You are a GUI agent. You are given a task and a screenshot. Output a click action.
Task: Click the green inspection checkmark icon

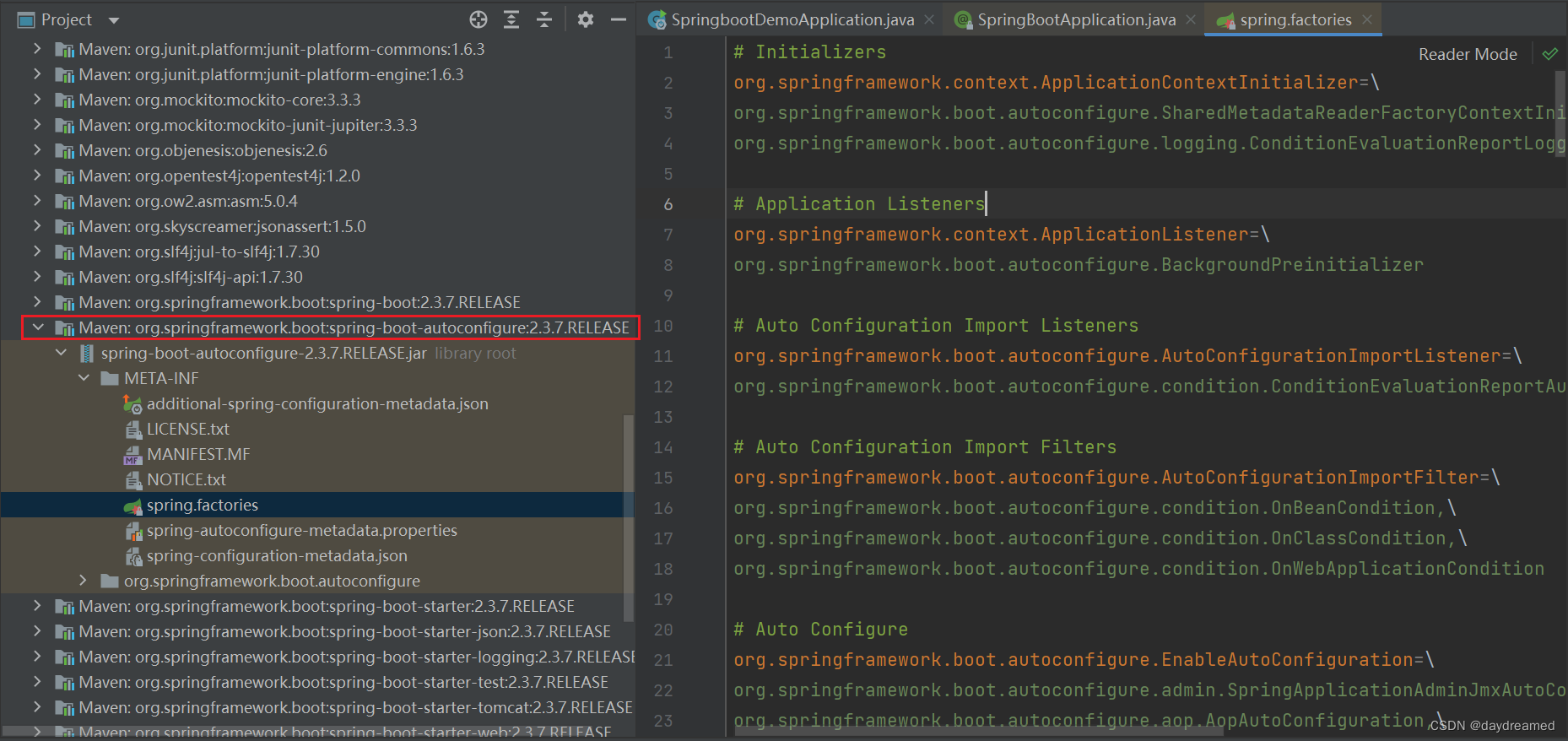1550,54
